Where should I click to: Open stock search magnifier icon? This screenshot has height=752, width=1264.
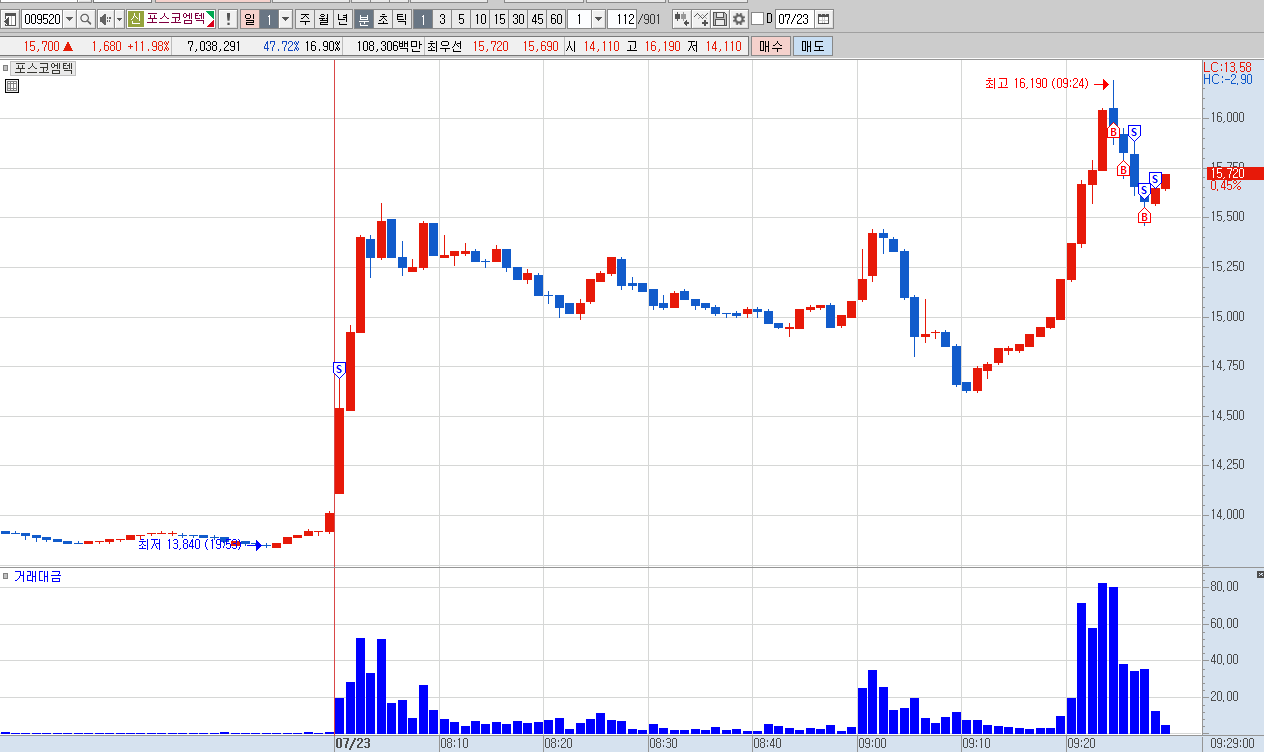tap(85, 19)
